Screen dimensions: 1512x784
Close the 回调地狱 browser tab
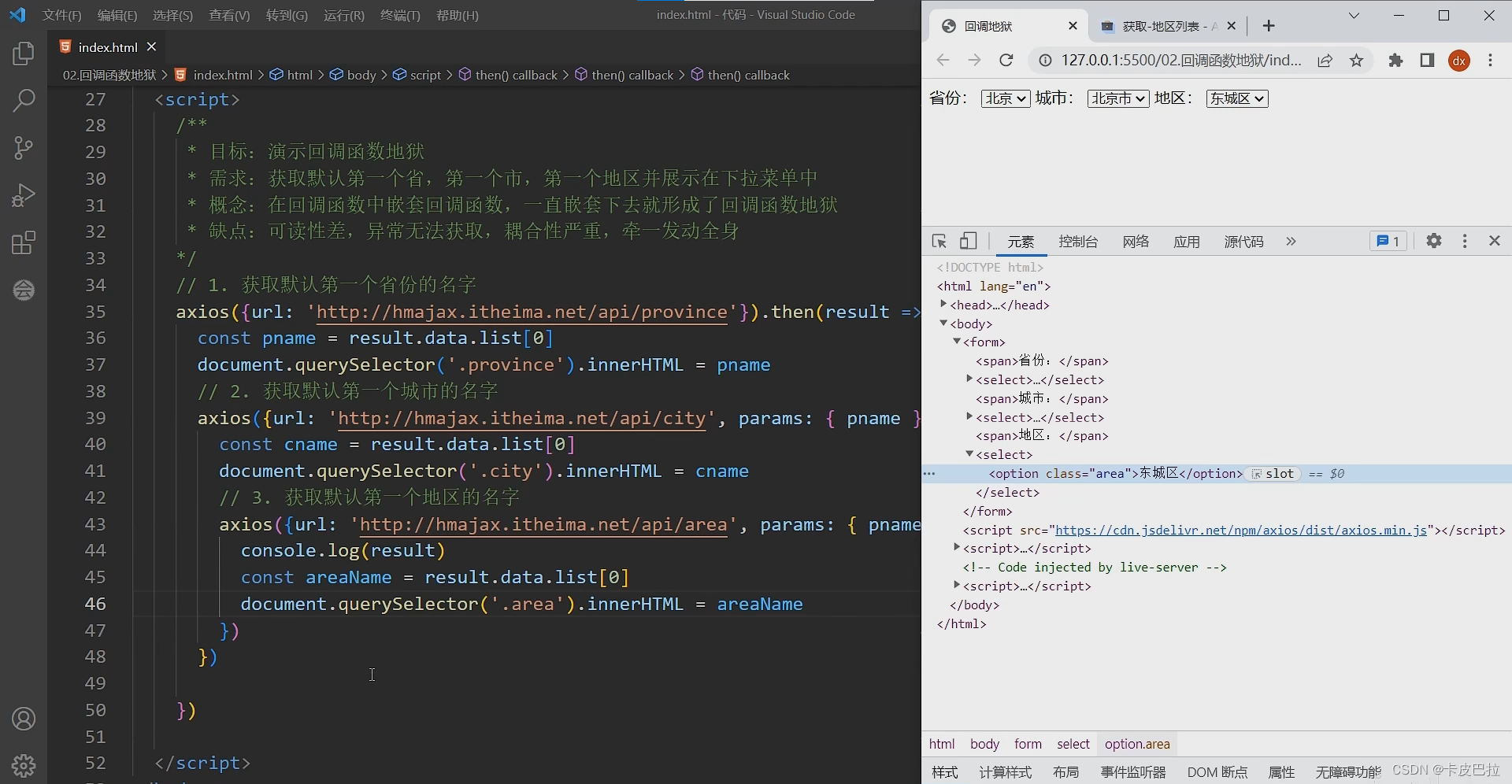[x=1073, y=26]
